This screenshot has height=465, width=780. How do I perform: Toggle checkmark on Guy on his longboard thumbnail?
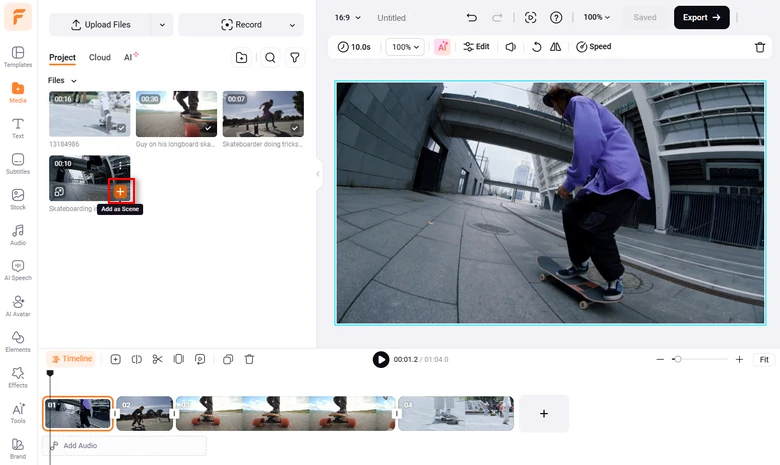click(x=208, y=128)
